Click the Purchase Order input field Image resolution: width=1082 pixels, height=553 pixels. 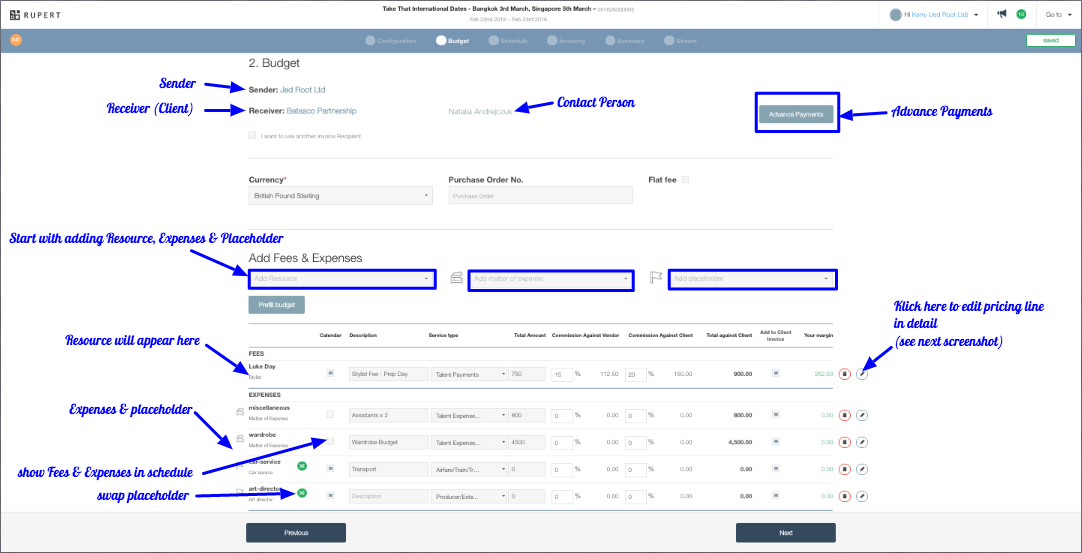coord(540,196)
